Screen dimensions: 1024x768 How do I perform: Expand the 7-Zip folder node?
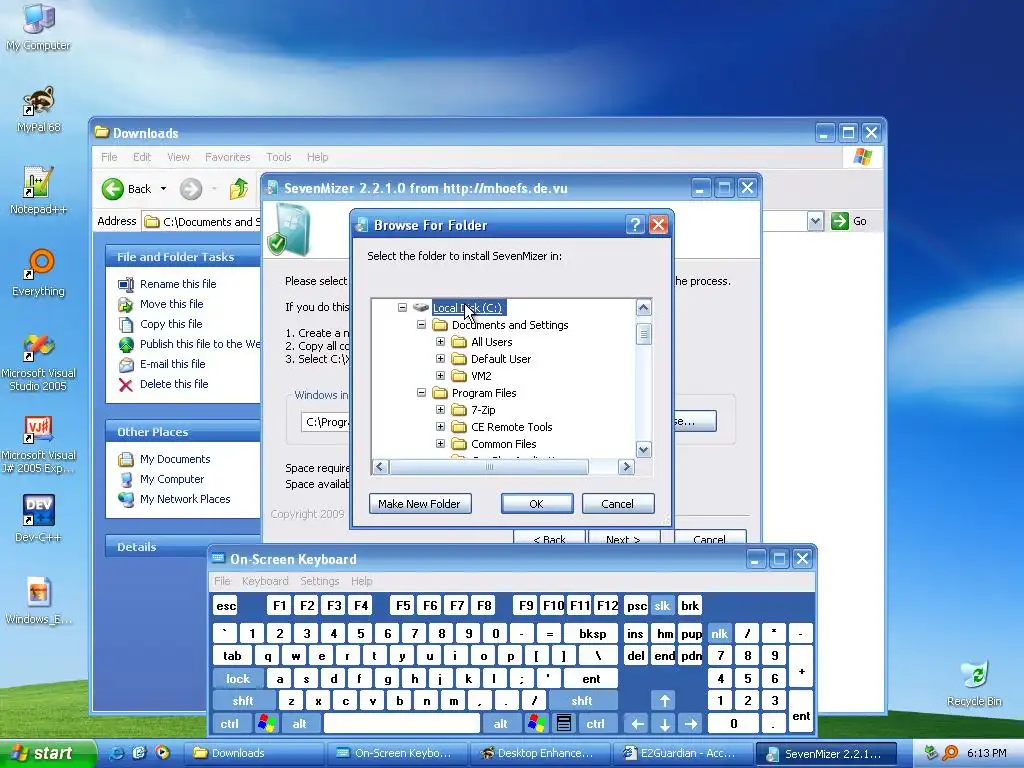pos(440,409)
